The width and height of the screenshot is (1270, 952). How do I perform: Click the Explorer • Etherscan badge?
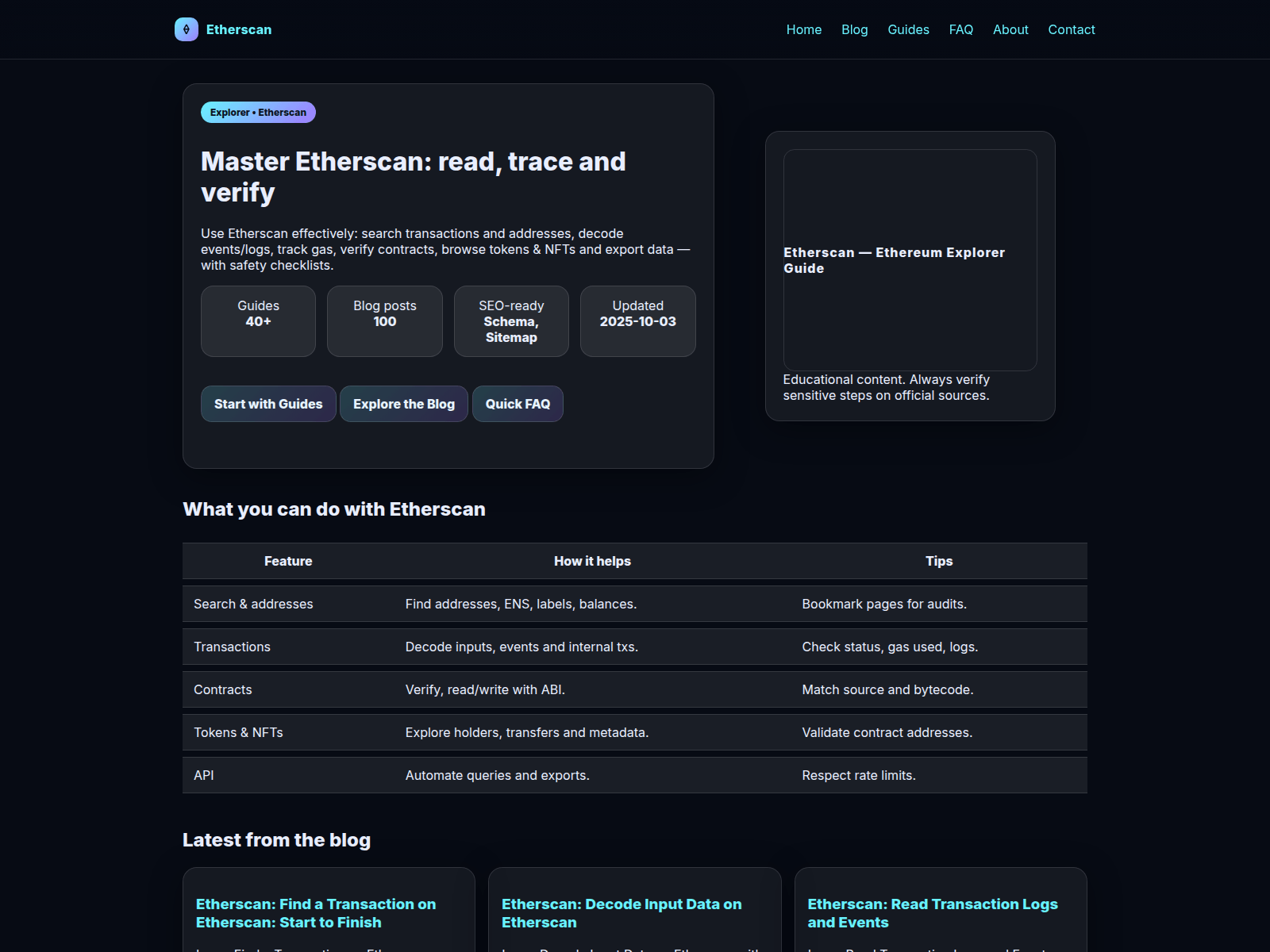coord(258,113)
